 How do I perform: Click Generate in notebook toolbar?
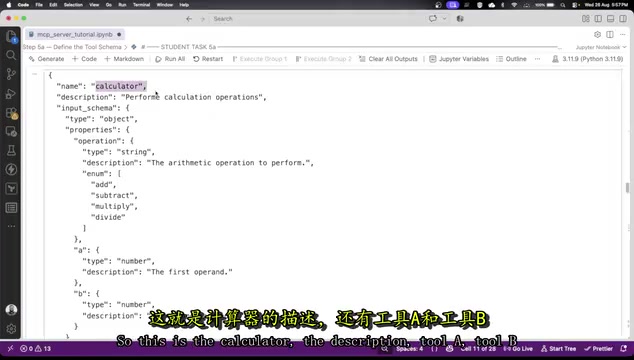click(x=46, y=59)
